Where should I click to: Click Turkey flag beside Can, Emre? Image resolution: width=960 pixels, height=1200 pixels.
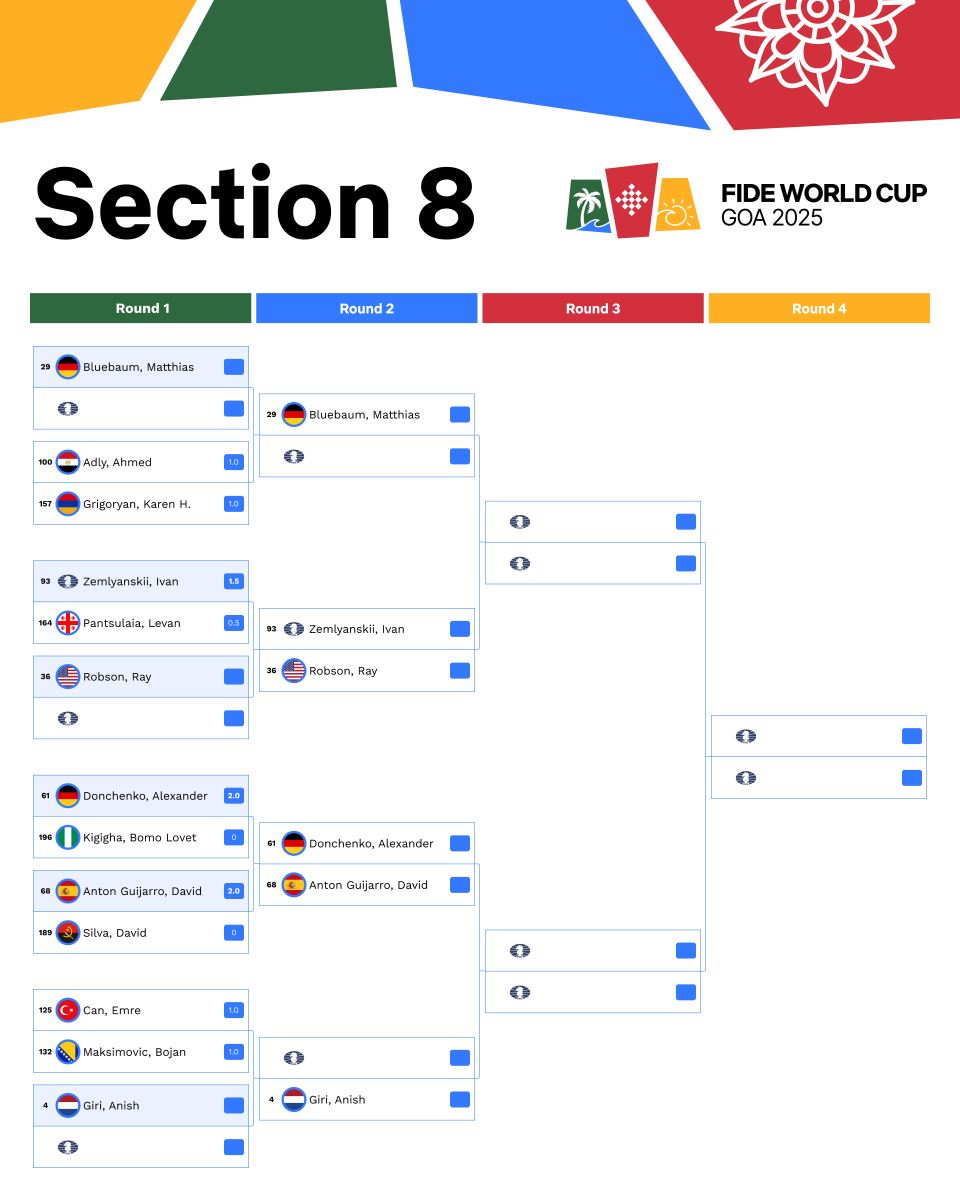68,1010
